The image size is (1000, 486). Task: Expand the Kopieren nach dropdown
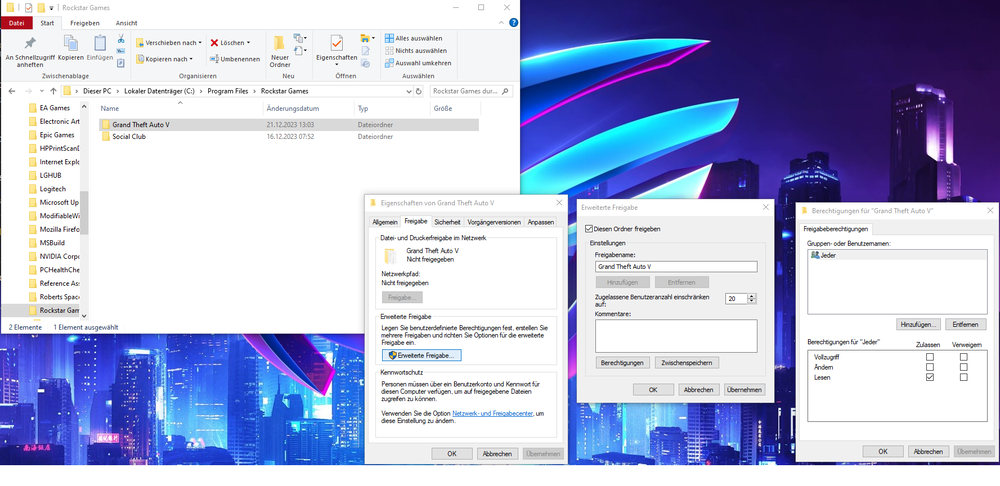point(191,59)
